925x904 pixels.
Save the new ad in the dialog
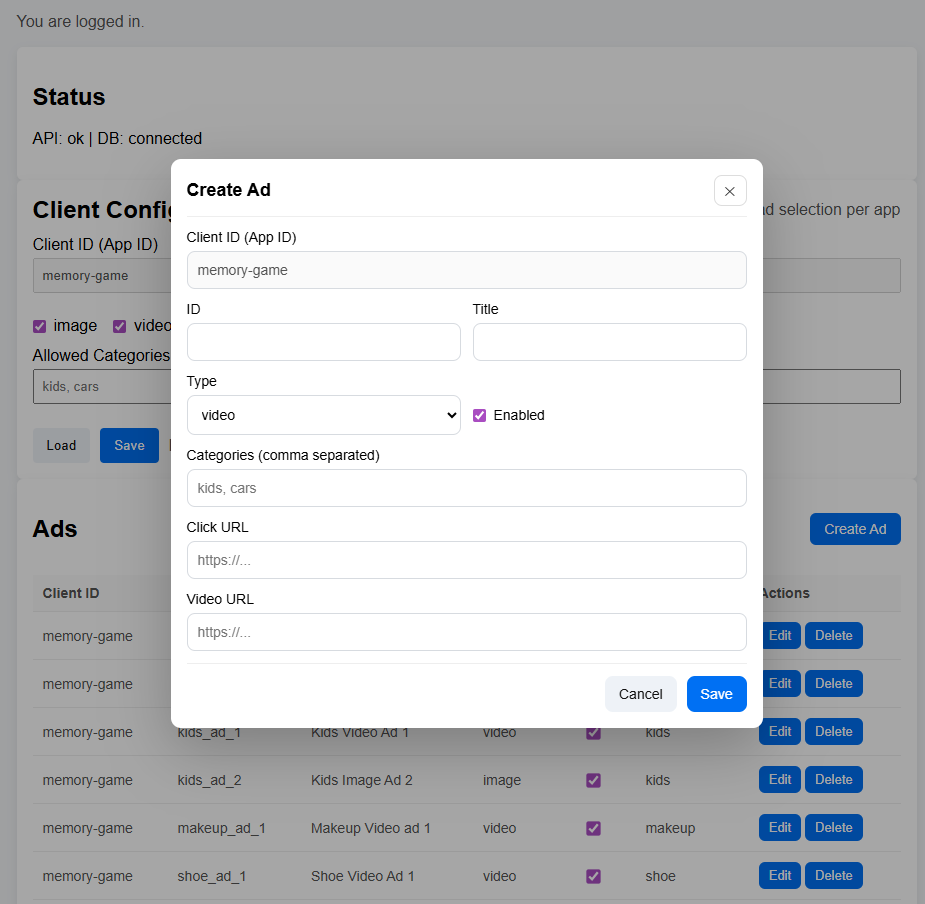(x=716, y=693)
